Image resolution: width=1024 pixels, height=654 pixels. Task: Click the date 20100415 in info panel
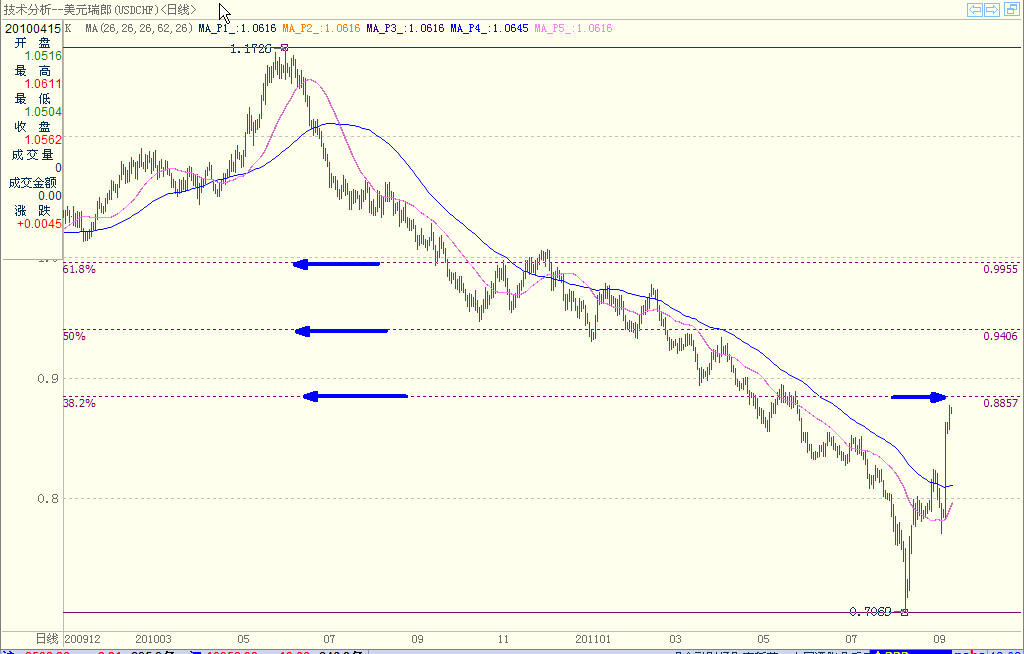pyautogui.click(x=33, y=29)
